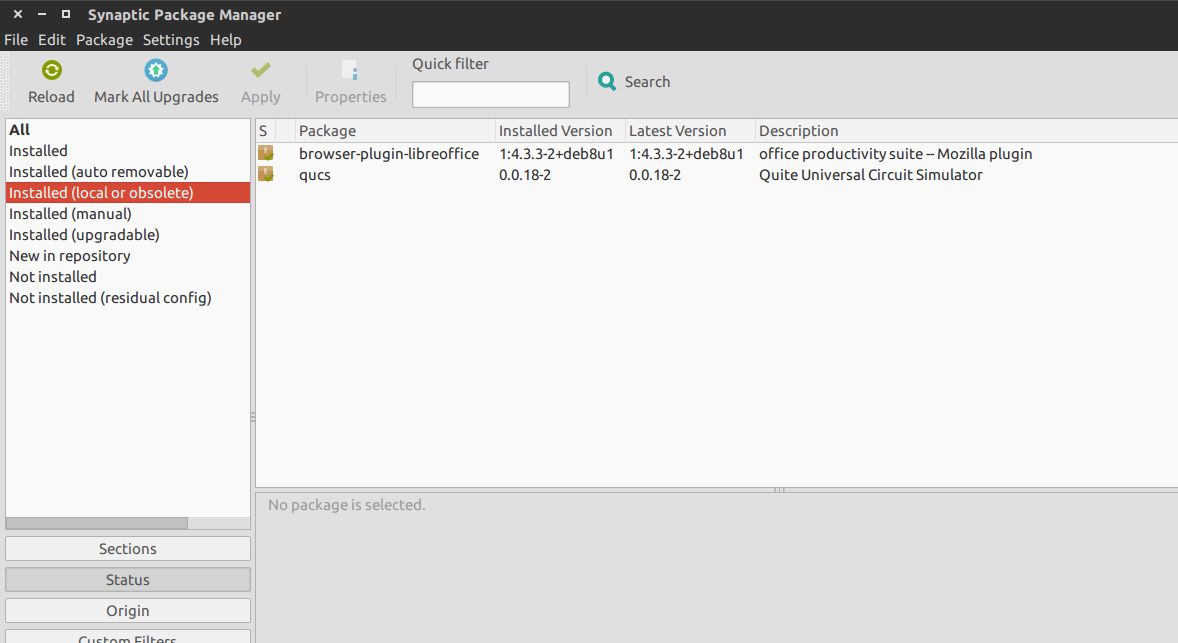The image size is (1178, 643).
Task: Focus the Quick filter input field
Action: (x=491, y=95)
